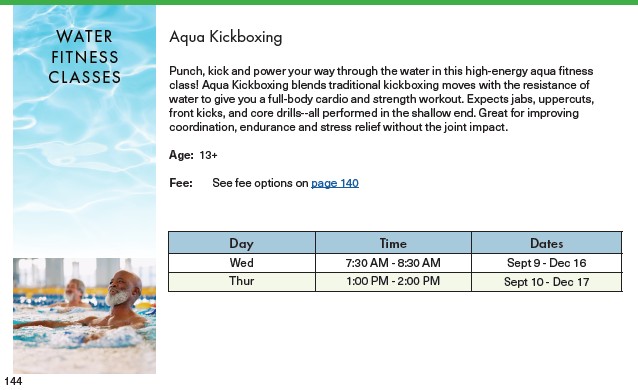
Task: Click the Sept 9 - Dec 16 dates cell
Action: click(546, 263)
